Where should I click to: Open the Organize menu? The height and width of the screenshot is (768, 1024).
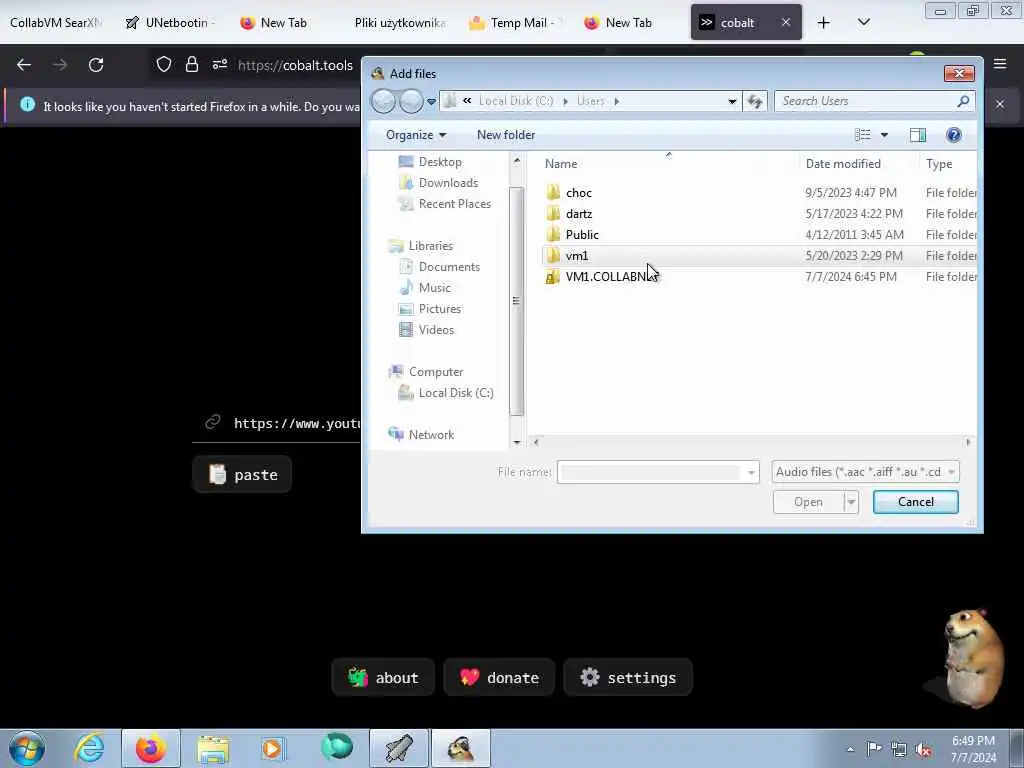(x=416, y=135)
